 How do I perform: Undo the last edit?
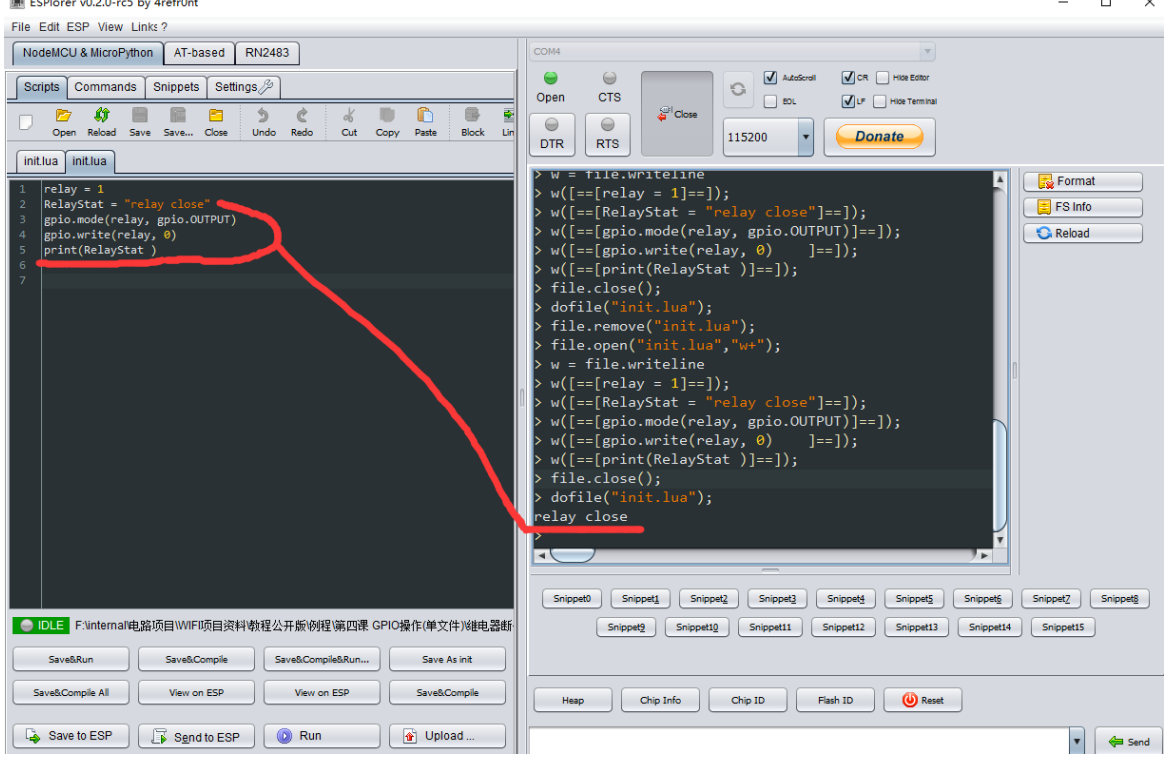(263, 122)
